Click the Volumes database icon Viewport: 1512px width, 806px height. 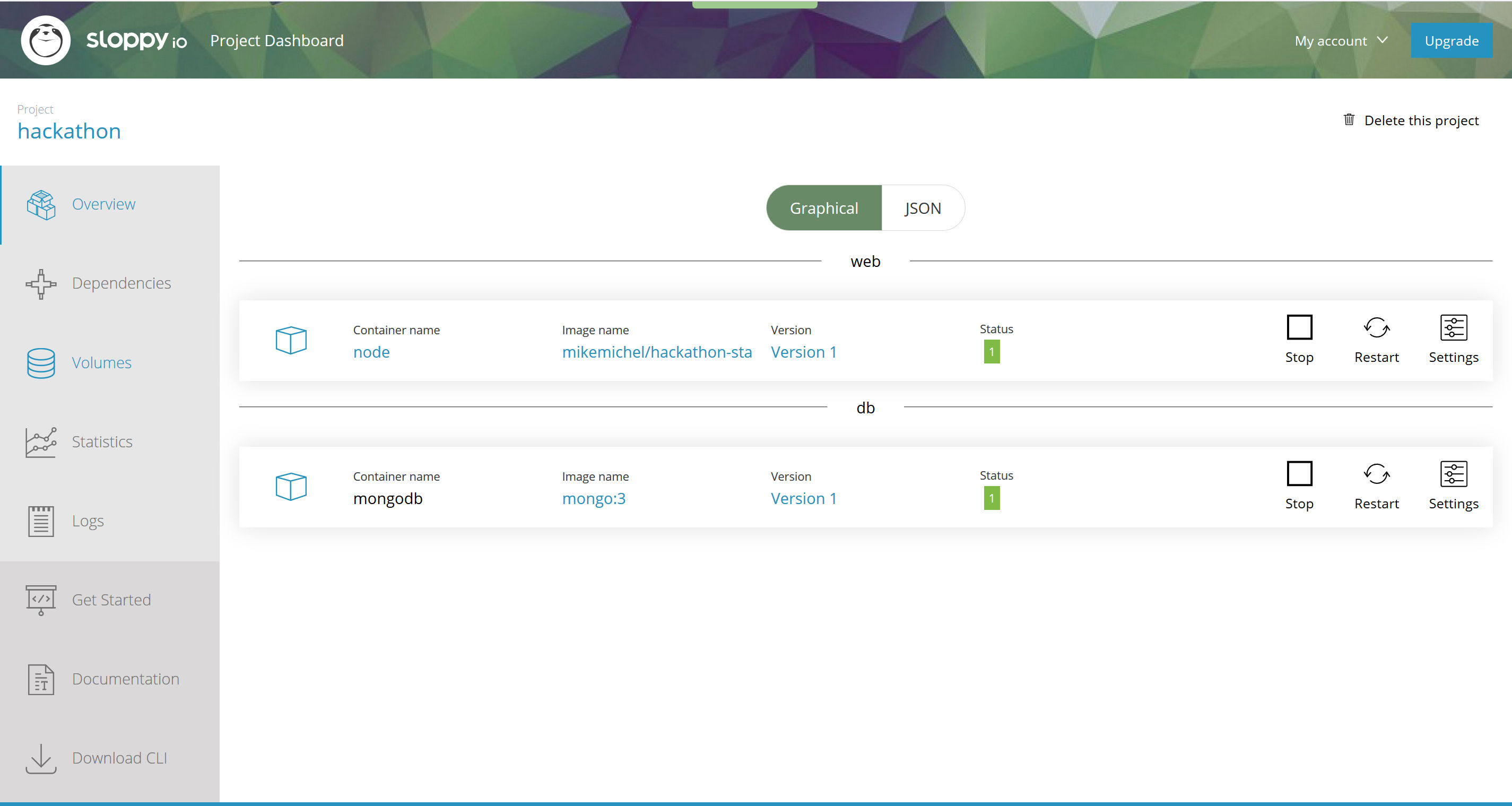click(41, 363)
